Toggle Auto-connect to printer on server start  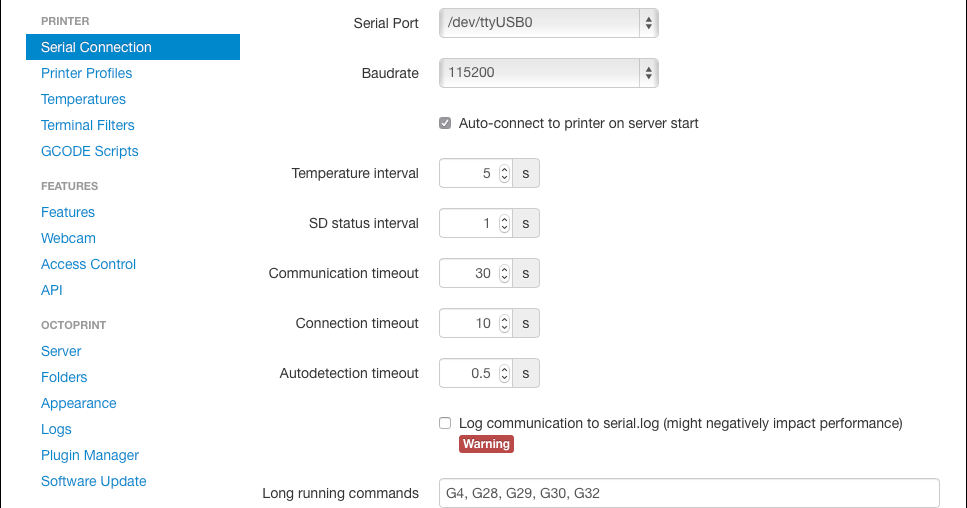[x=445, y=123]
